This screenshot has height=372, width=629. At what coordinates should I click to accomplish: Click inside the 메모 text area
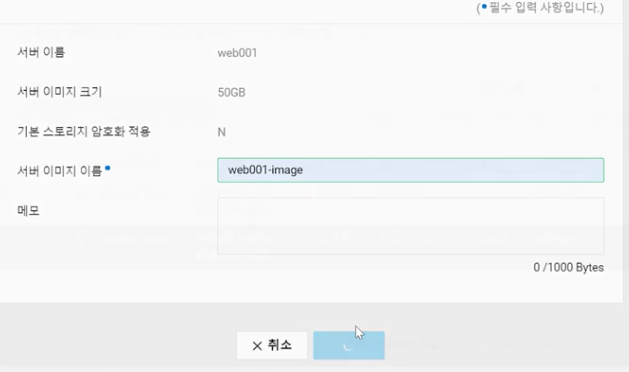pos(410,226)
